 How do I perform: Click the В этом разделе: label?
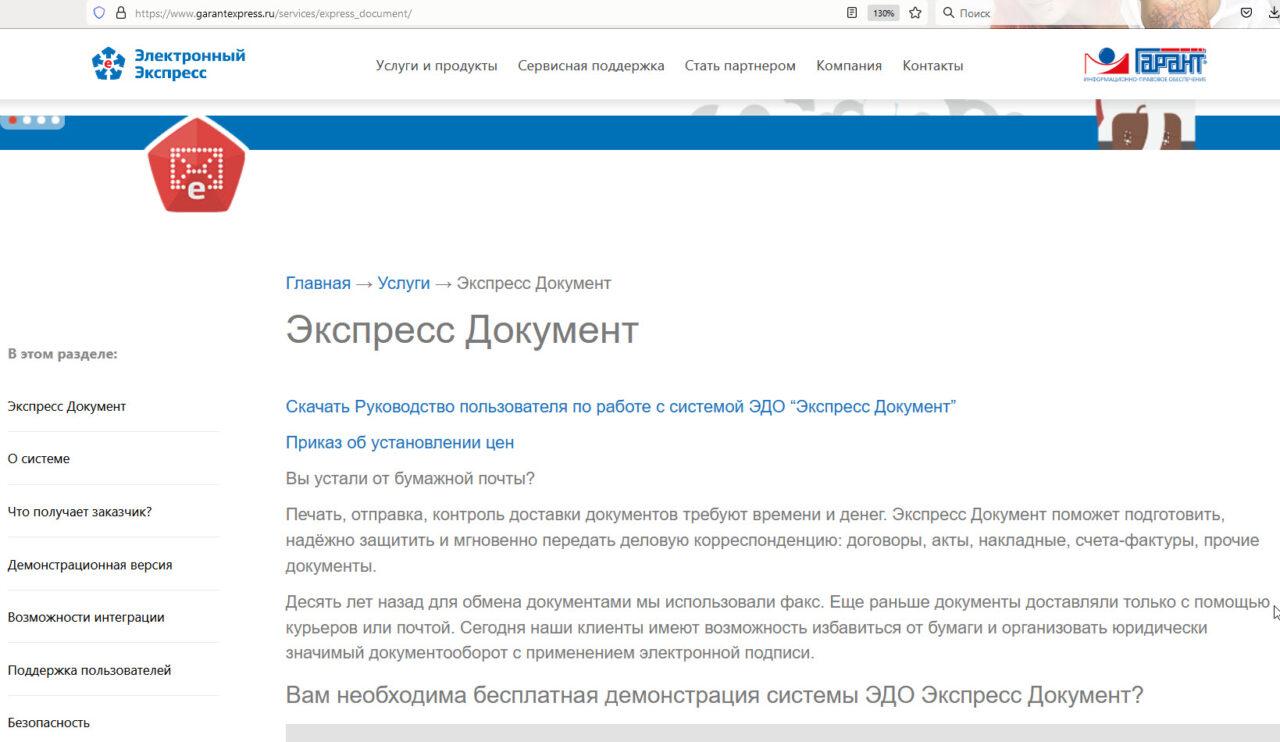click(x=62, y=353)
